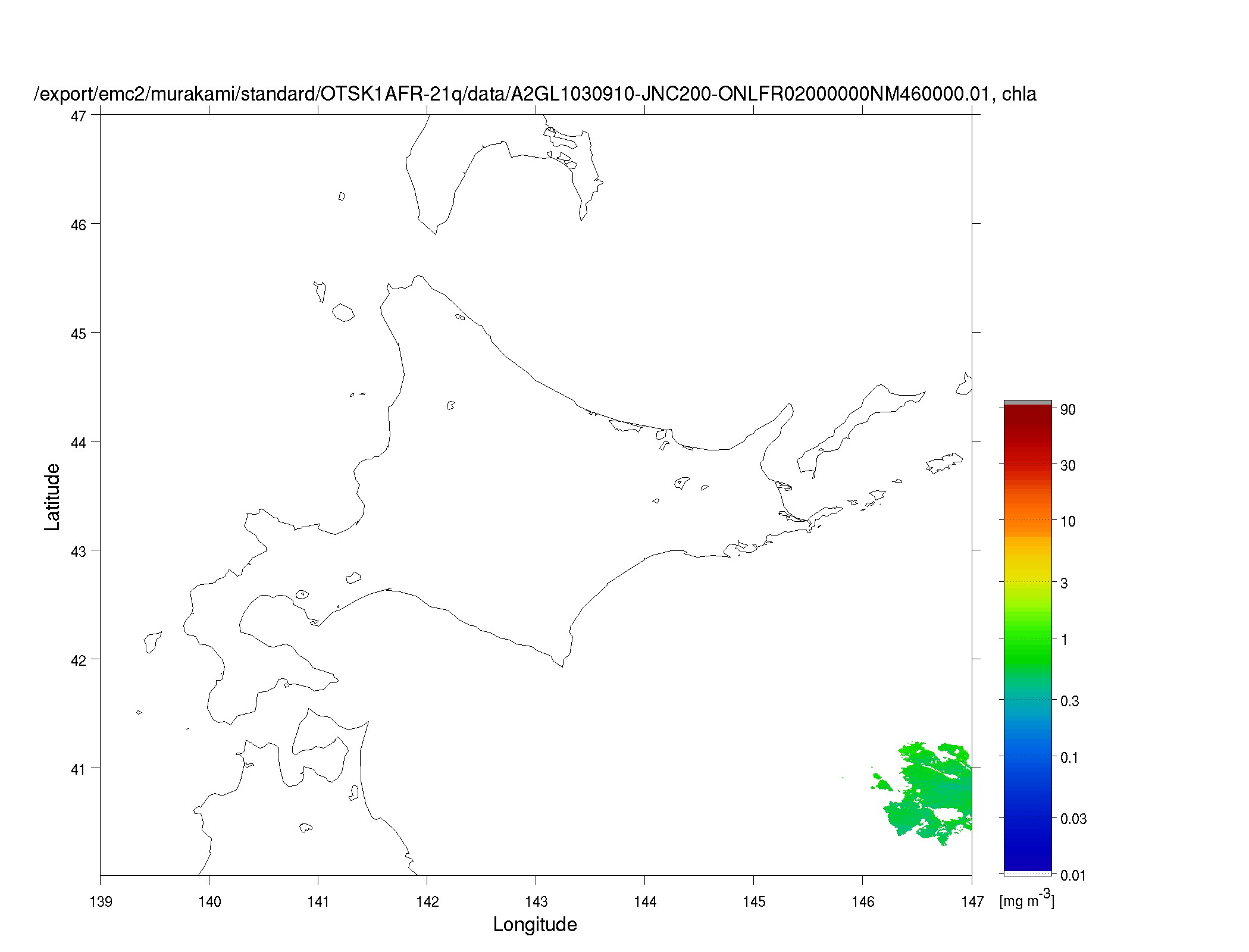
Task: Click the longitude tick label '142'
Action: coord(427,902)
